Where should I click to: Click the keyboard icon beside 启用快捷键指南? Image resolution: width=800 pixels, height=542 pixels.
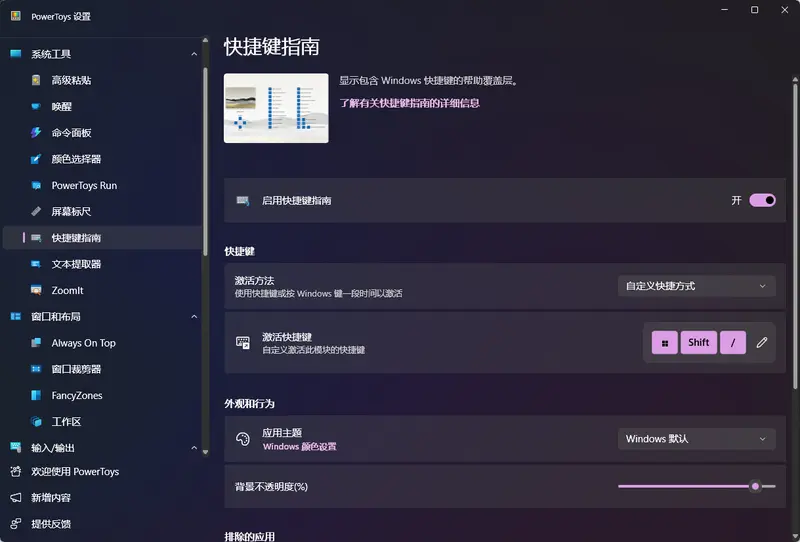(243, 201)
